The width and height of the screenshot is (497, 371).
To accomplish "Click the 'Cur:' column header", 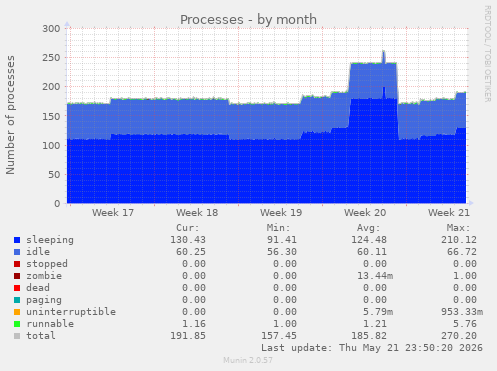I will click(188, 228).
